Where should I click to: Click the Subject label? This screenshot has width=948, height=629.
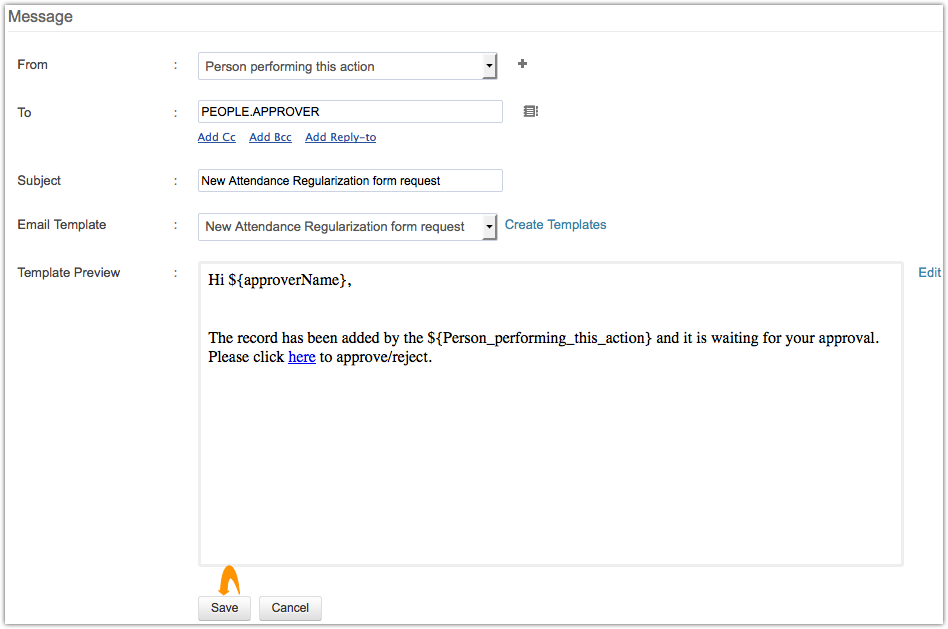click(x=39, y=181)
